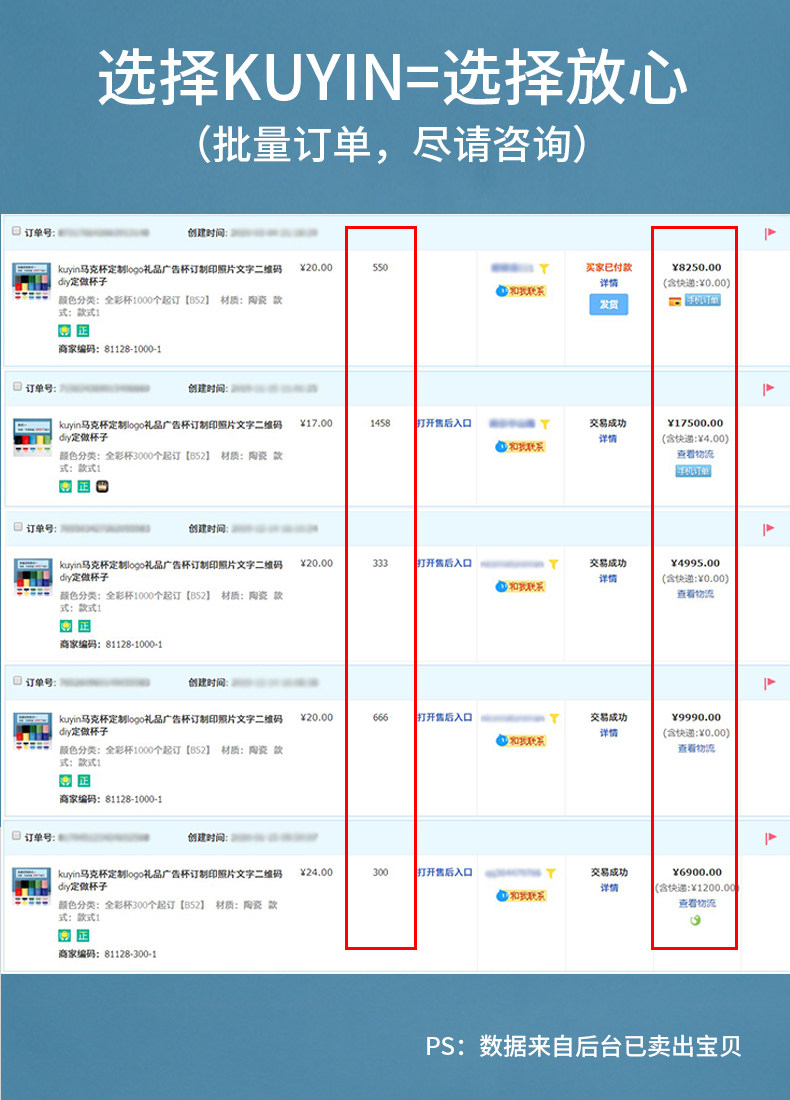This screenshot has width=790, height=1100.
Task: Click the ¥17.00 unit price
Action: 316,423
